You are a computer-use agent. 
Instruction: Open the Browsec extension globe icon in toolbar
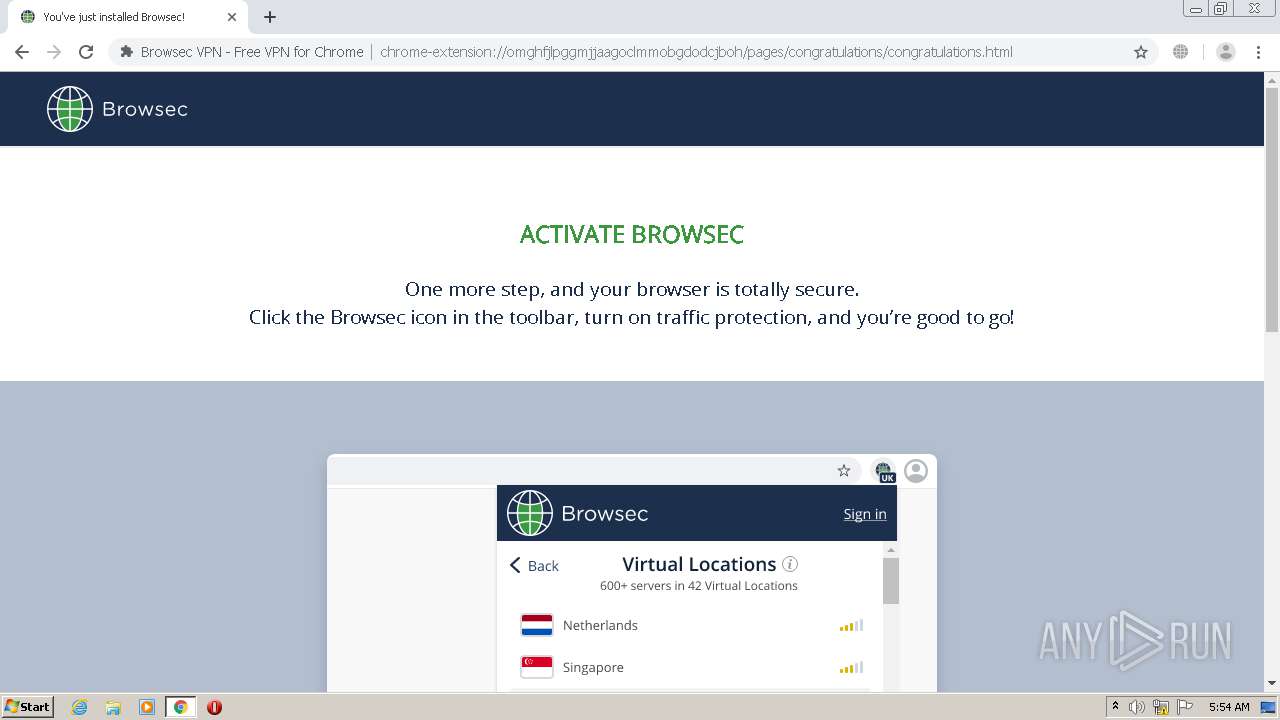pyautogui.click(x=1181, y=52)
